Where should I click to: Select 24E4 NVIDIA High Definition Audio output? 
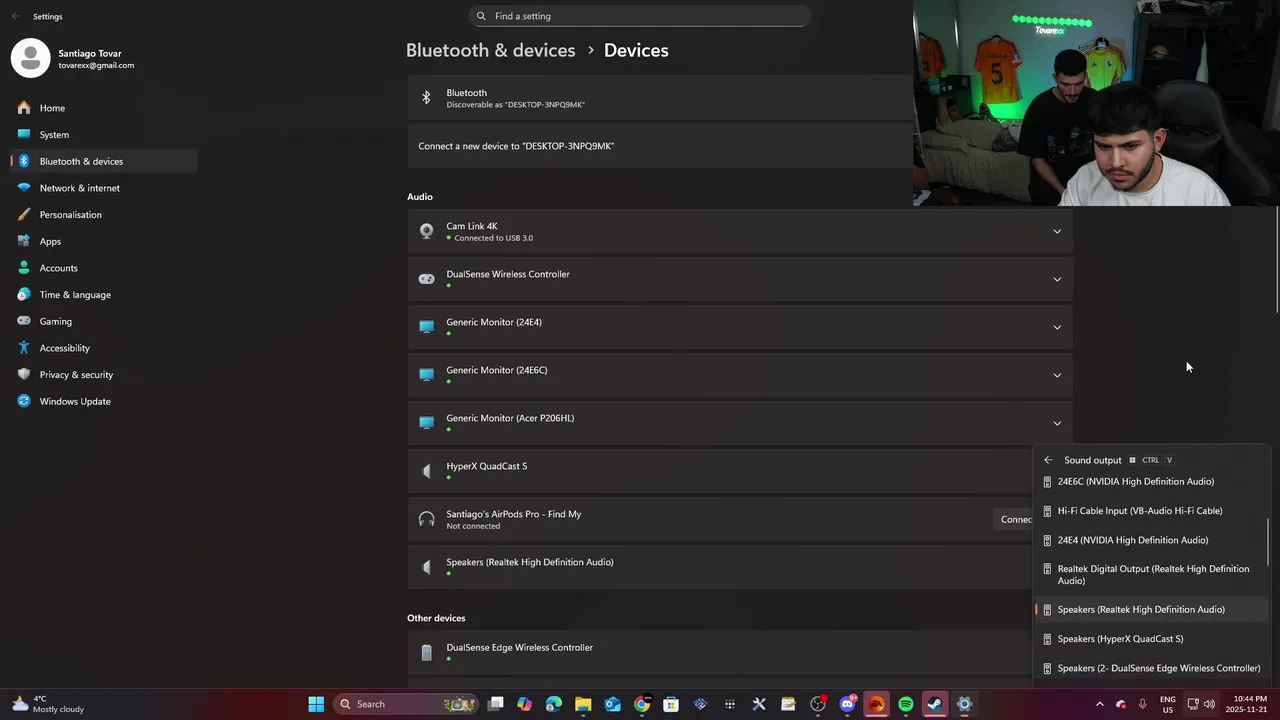coord(1150,540)
